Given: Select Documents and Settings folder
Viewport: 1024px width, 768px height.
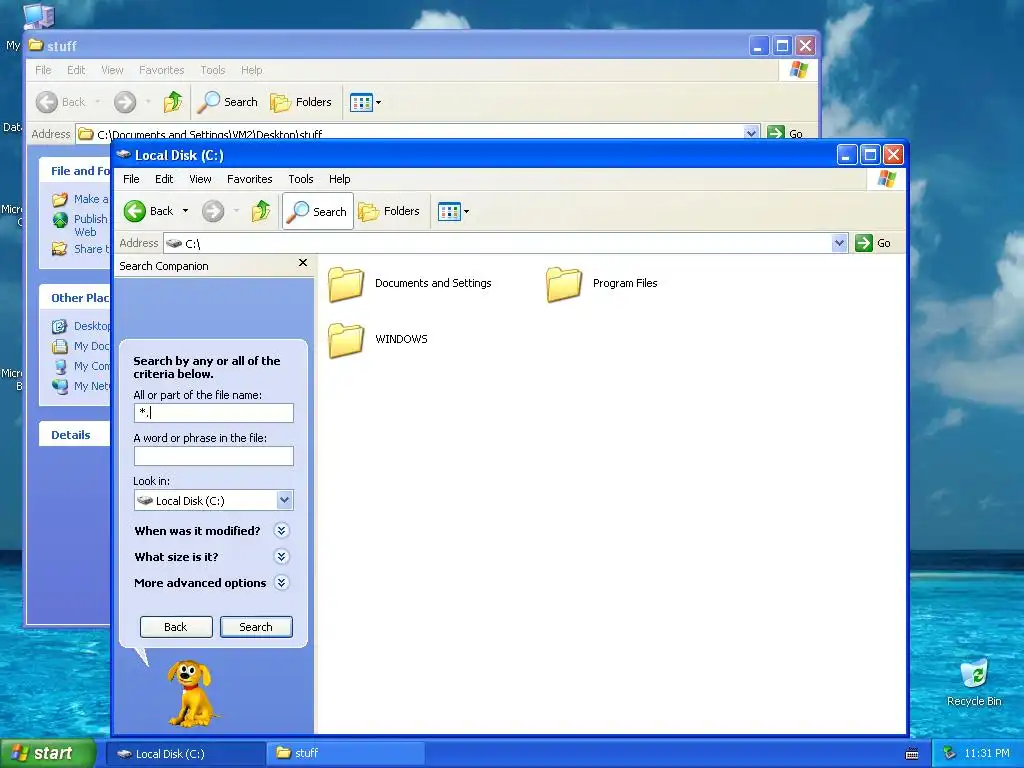Looking at the screenshot, I should point(410,284).
